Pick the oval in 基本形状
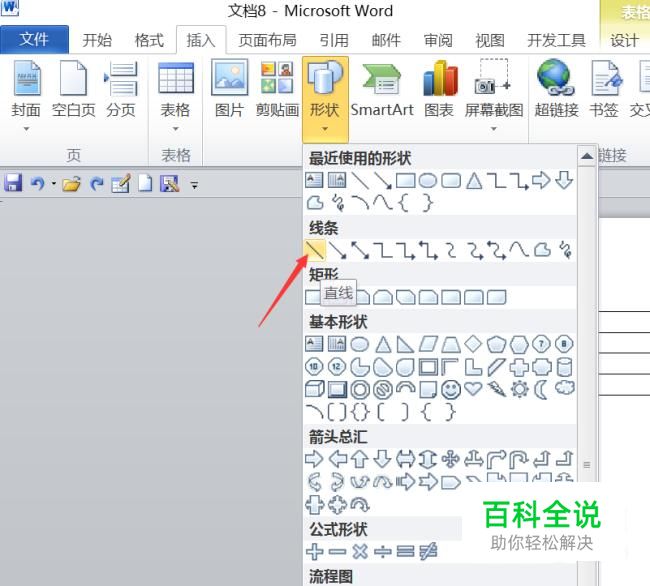Viewport: 650px width, 586px height. (x=359, y=344)
